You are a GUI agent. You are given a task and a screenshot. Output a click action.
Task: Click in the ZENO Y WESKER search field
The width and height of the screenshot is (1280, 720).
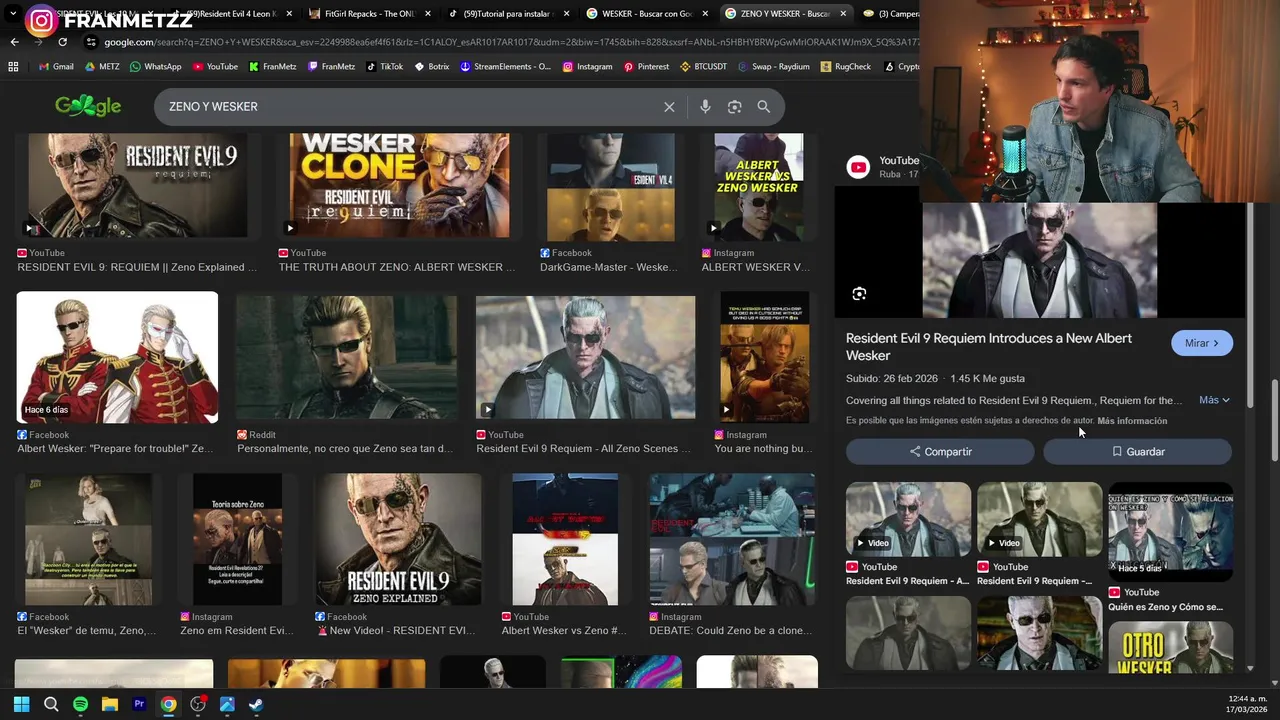410,107
